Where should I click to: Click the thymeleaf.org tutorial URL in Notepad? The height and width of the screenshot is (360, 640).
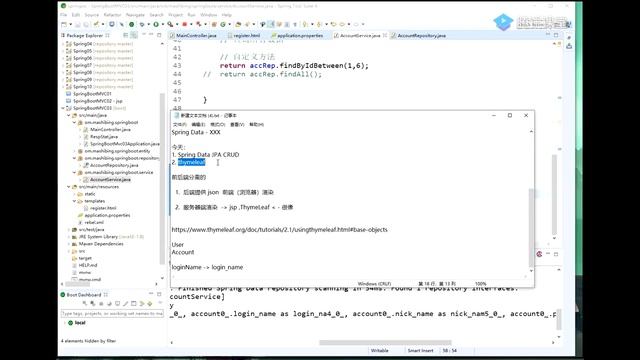280,229
